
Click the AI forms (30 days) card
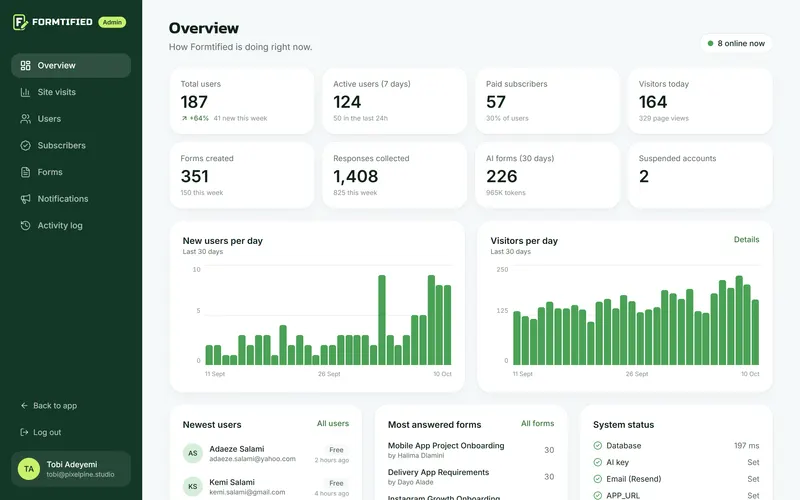tap(547, 175)
